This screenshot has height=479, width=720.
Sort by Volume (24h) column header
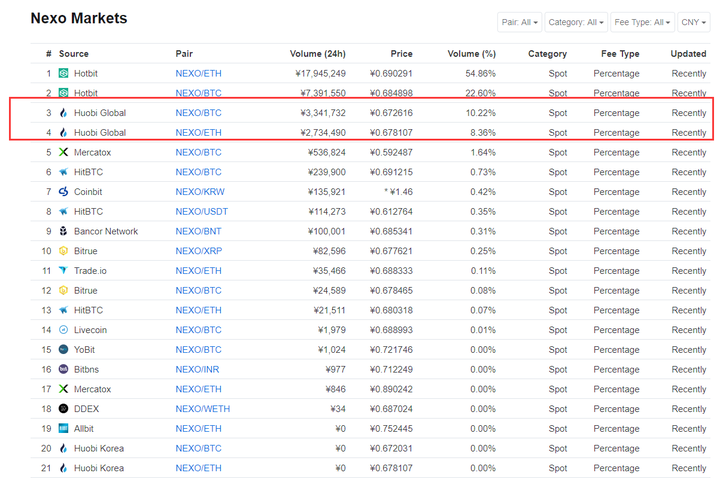317,54
